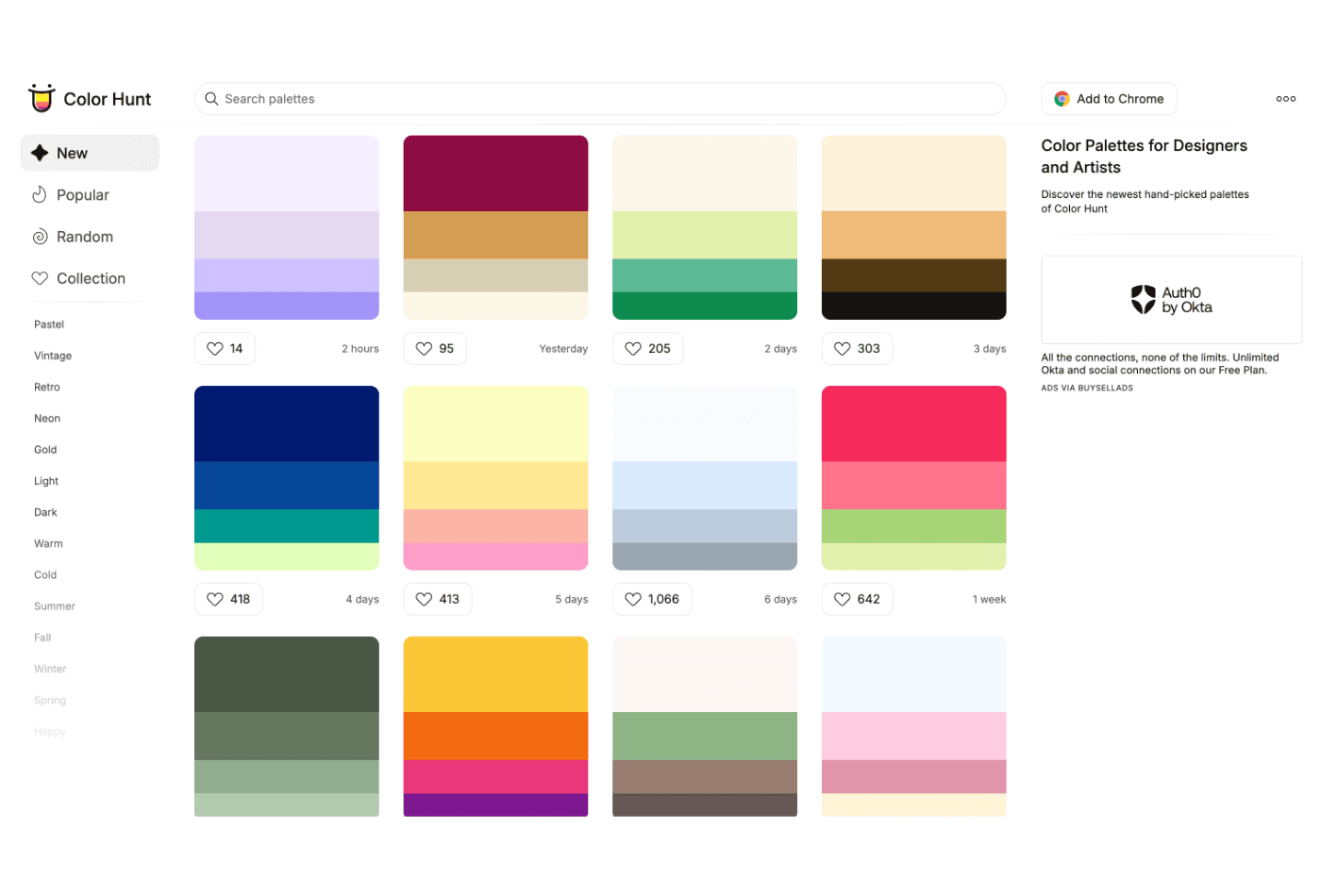Like the palette with 1,066 likes
This screenshot has height=896, width=1321.
(x=652, y=599)
